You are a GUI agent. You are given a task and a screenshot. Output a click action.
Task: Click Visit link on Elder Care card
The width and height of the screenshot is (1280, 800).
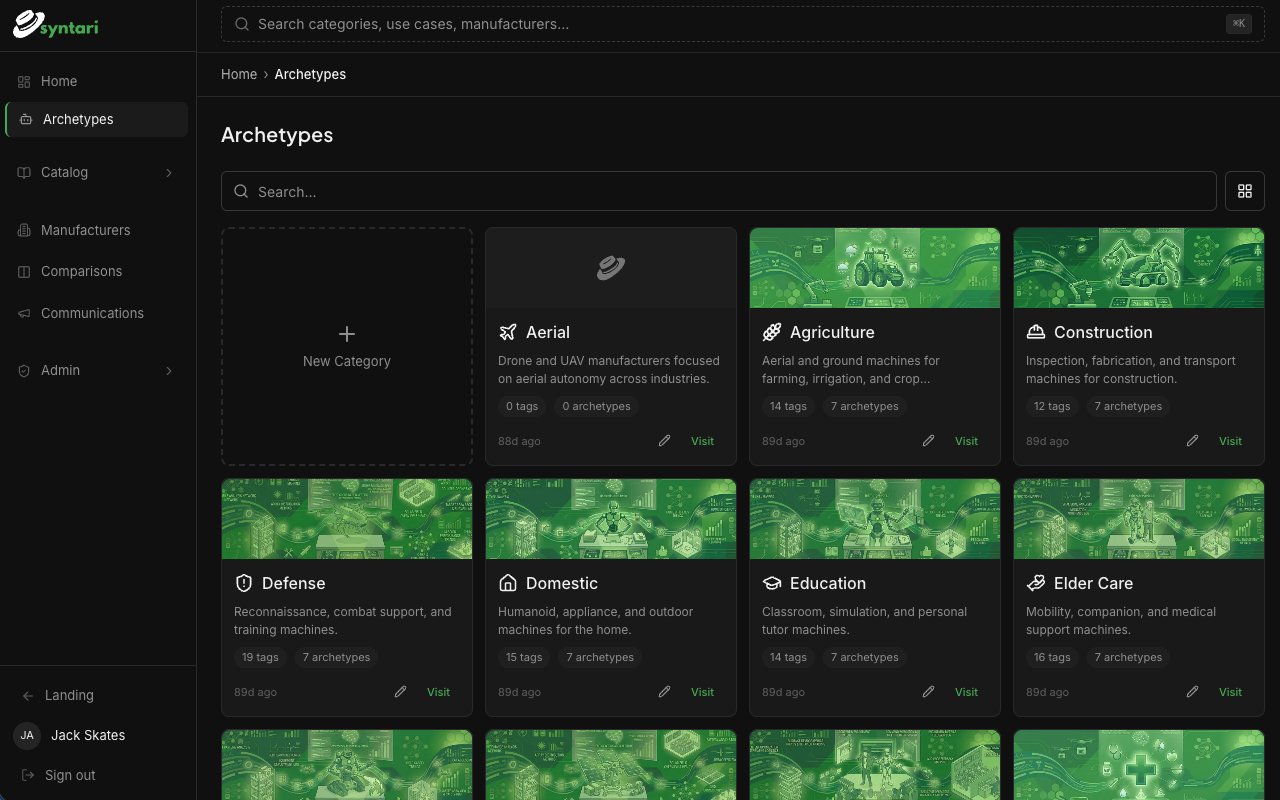pyautogui.click(x=1230, y=692)
